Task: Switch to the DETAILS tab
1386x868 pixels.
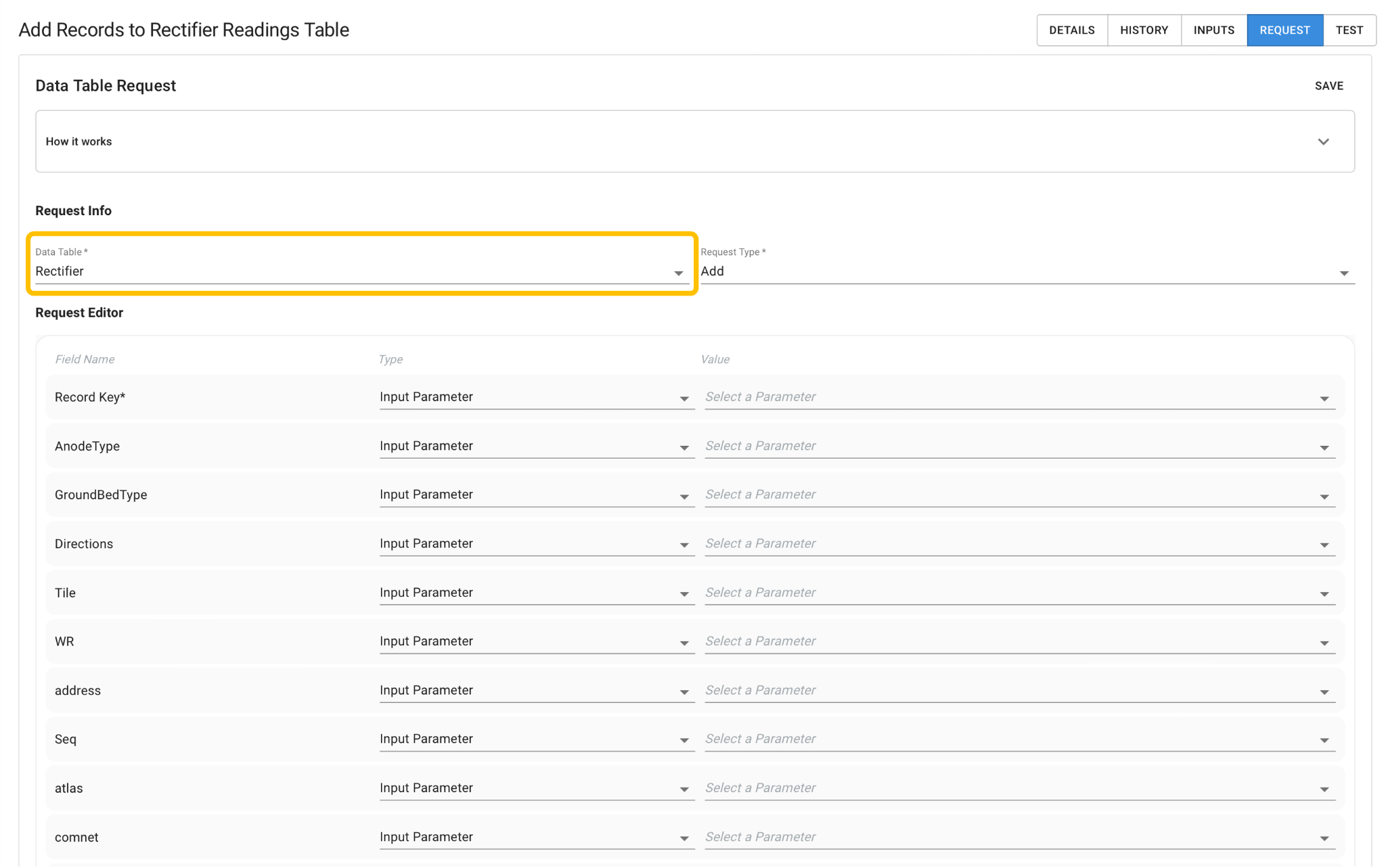Action: (x=1072, y=30)
